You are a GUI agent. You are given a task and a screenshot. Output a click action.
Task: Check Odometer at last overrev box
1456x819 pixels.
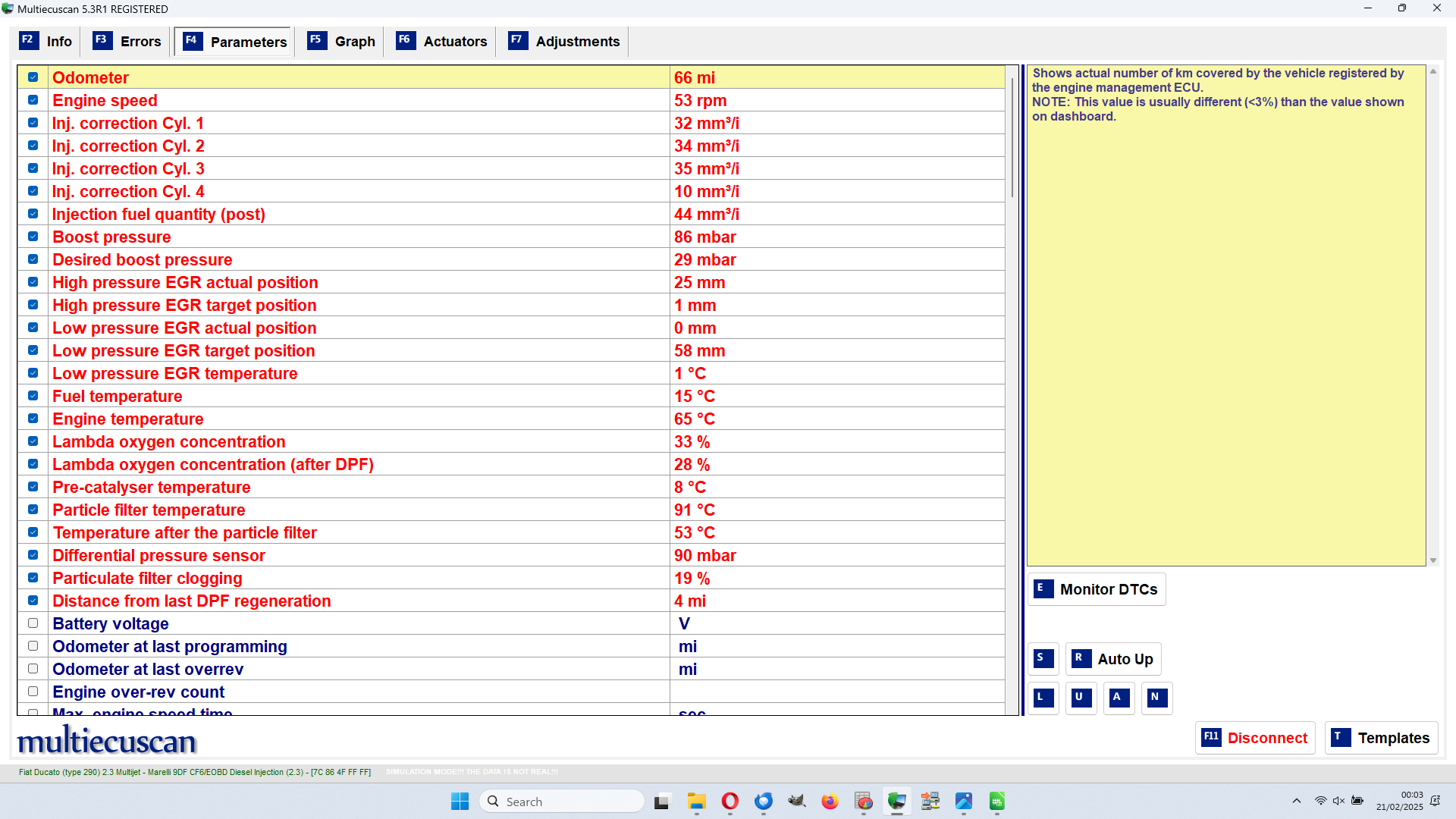pyautogui.click(x=33, y=669)
